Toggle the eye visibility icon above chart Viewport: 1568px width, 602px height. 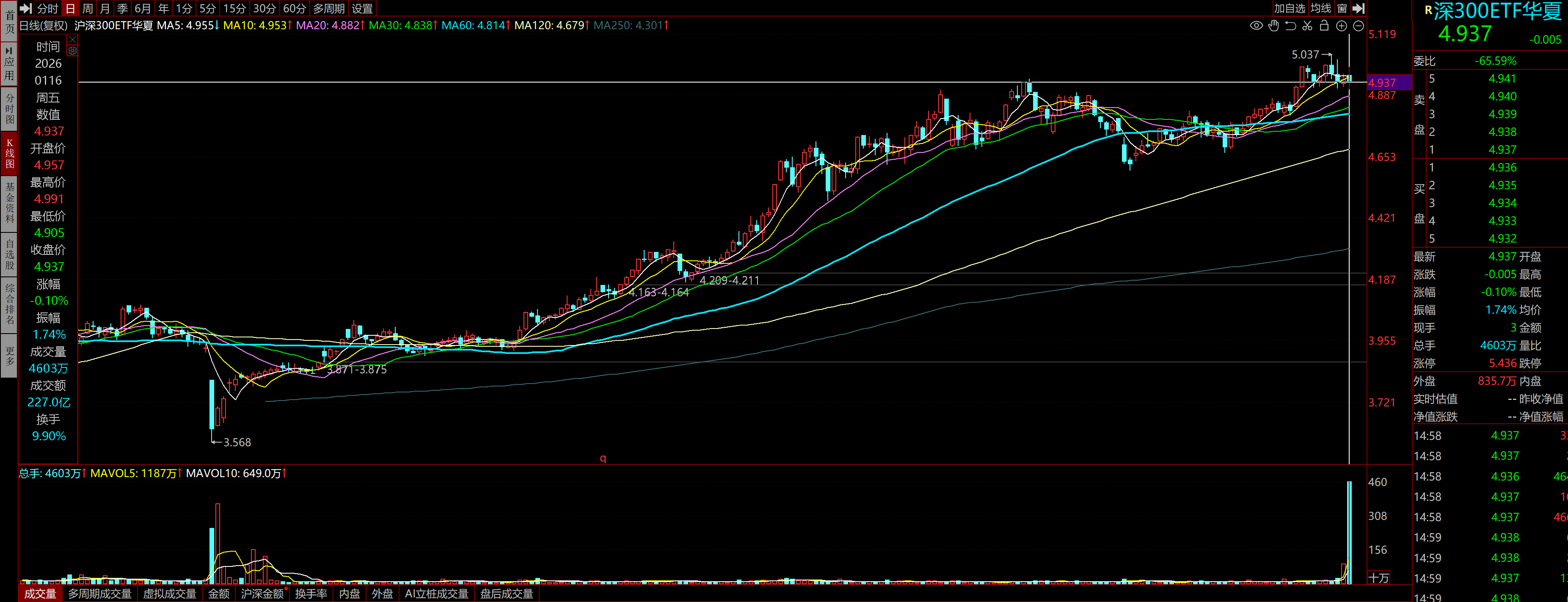coord(1256,25)
